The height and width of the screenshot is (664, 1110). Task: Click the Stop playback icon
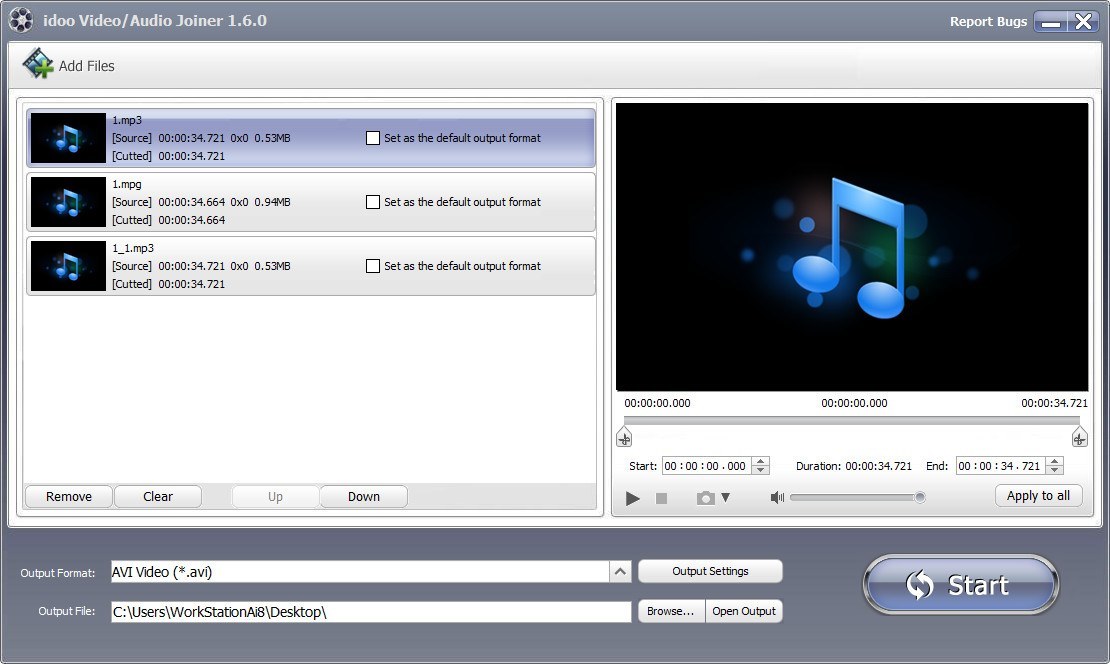pyautogui.click(x=660, y=496)
